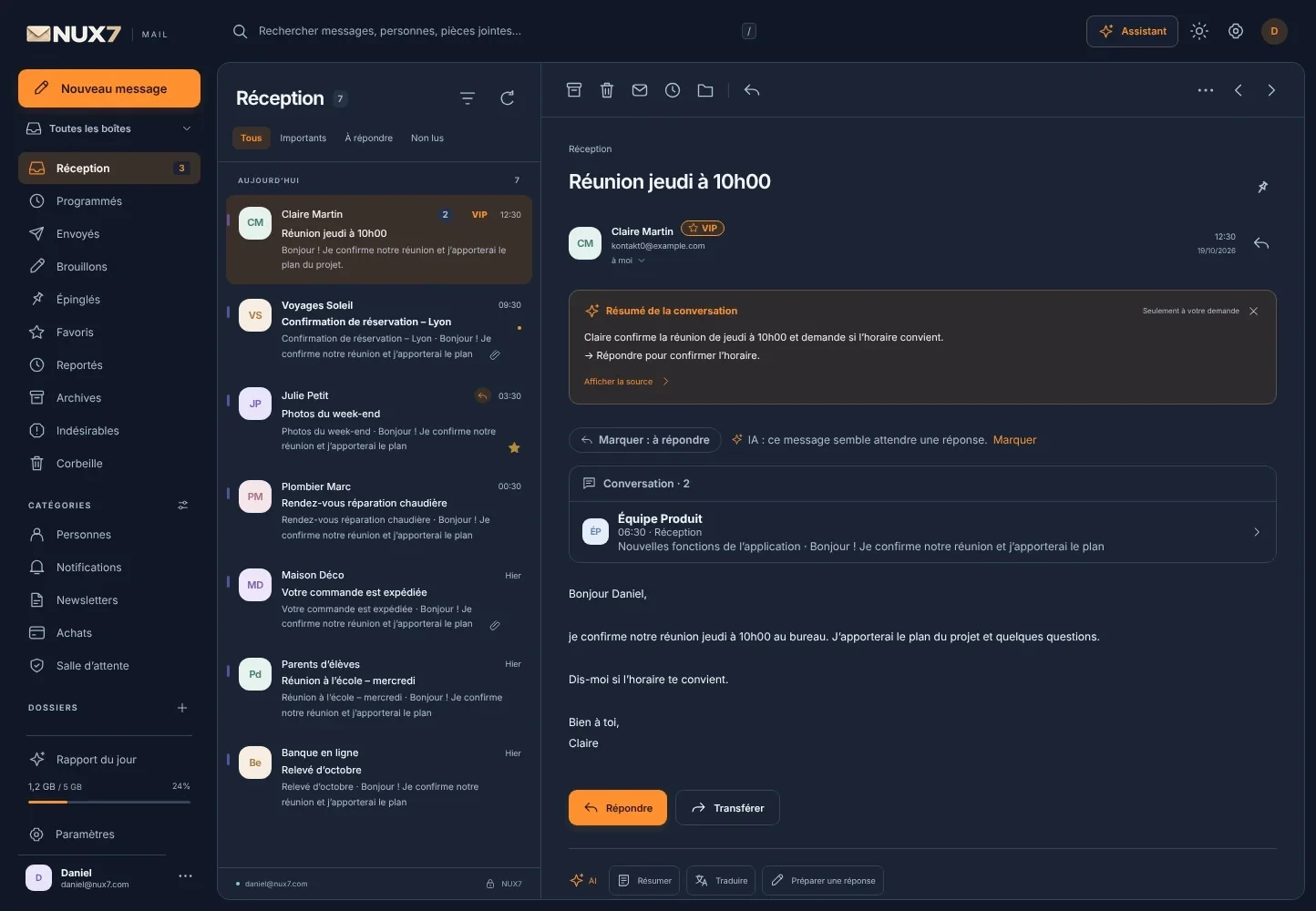Pin the message with the pin icon
The image size is (1316, 911).
click(x=1263, y=187)
